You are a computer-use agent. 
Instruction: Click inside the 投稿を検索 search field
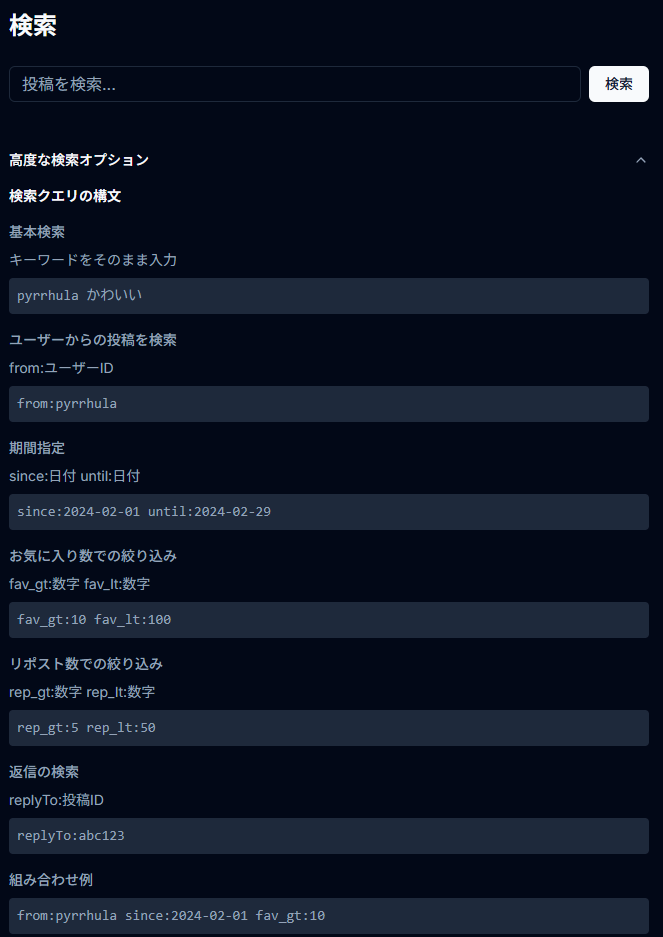click(295, 84)
